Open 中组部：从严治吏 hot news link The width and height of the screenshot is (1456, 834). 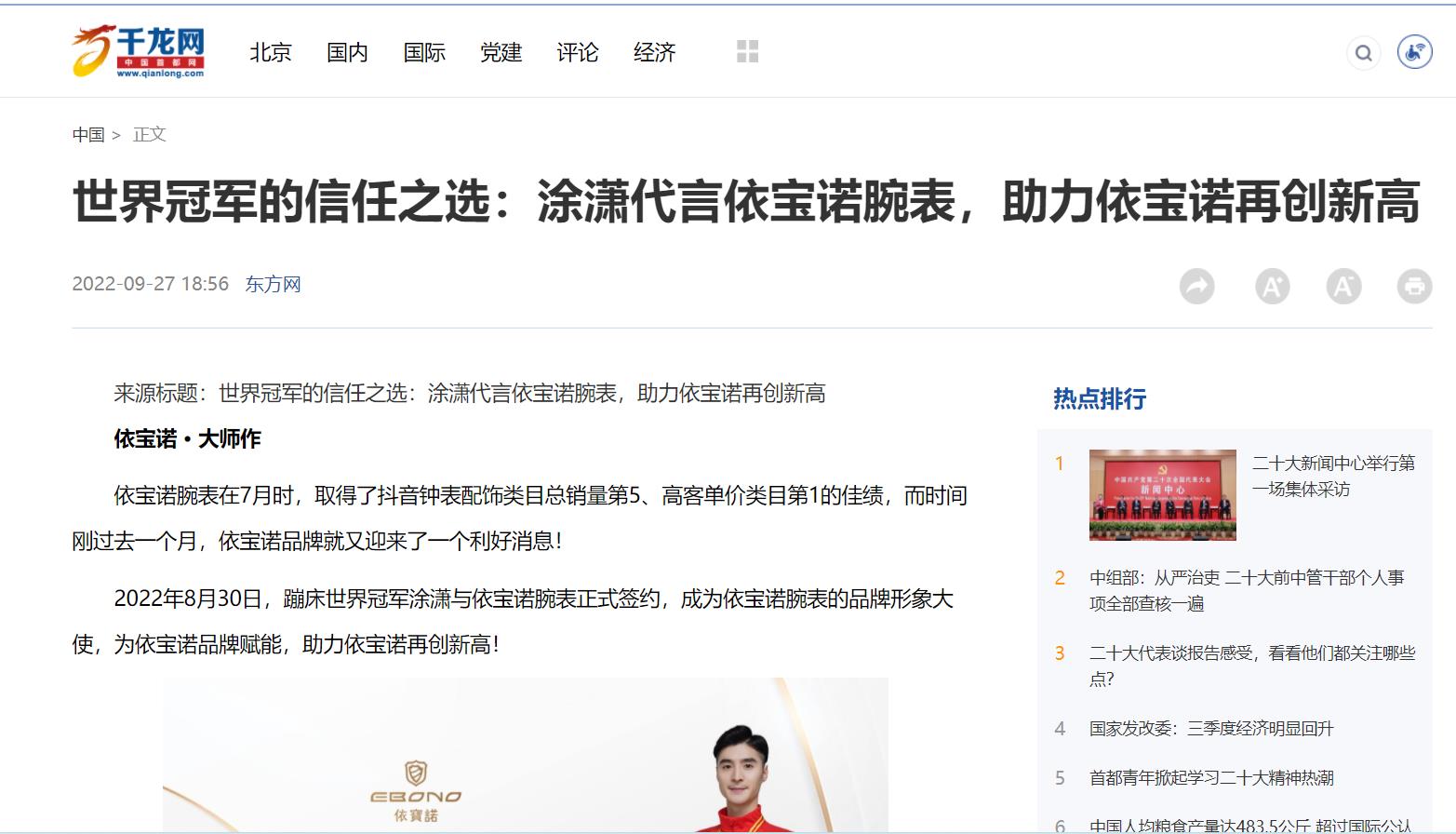pos(1247,590)
